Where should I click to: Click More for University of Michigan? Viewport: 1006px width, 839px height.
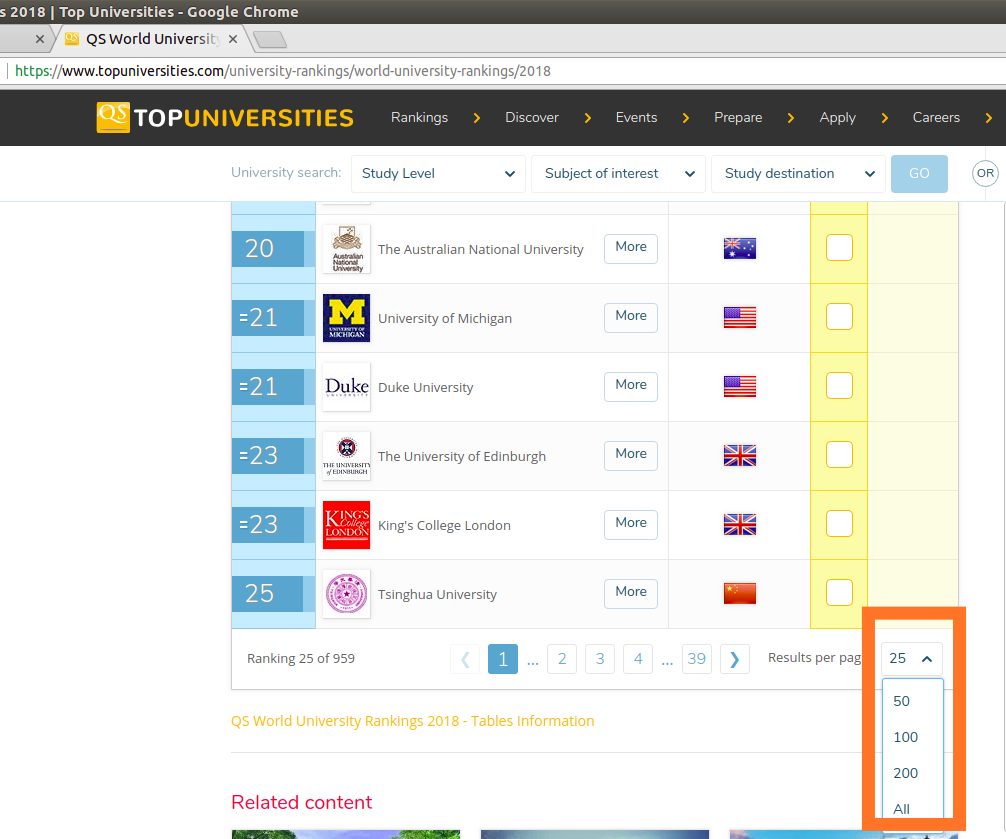tap(631, 318)
